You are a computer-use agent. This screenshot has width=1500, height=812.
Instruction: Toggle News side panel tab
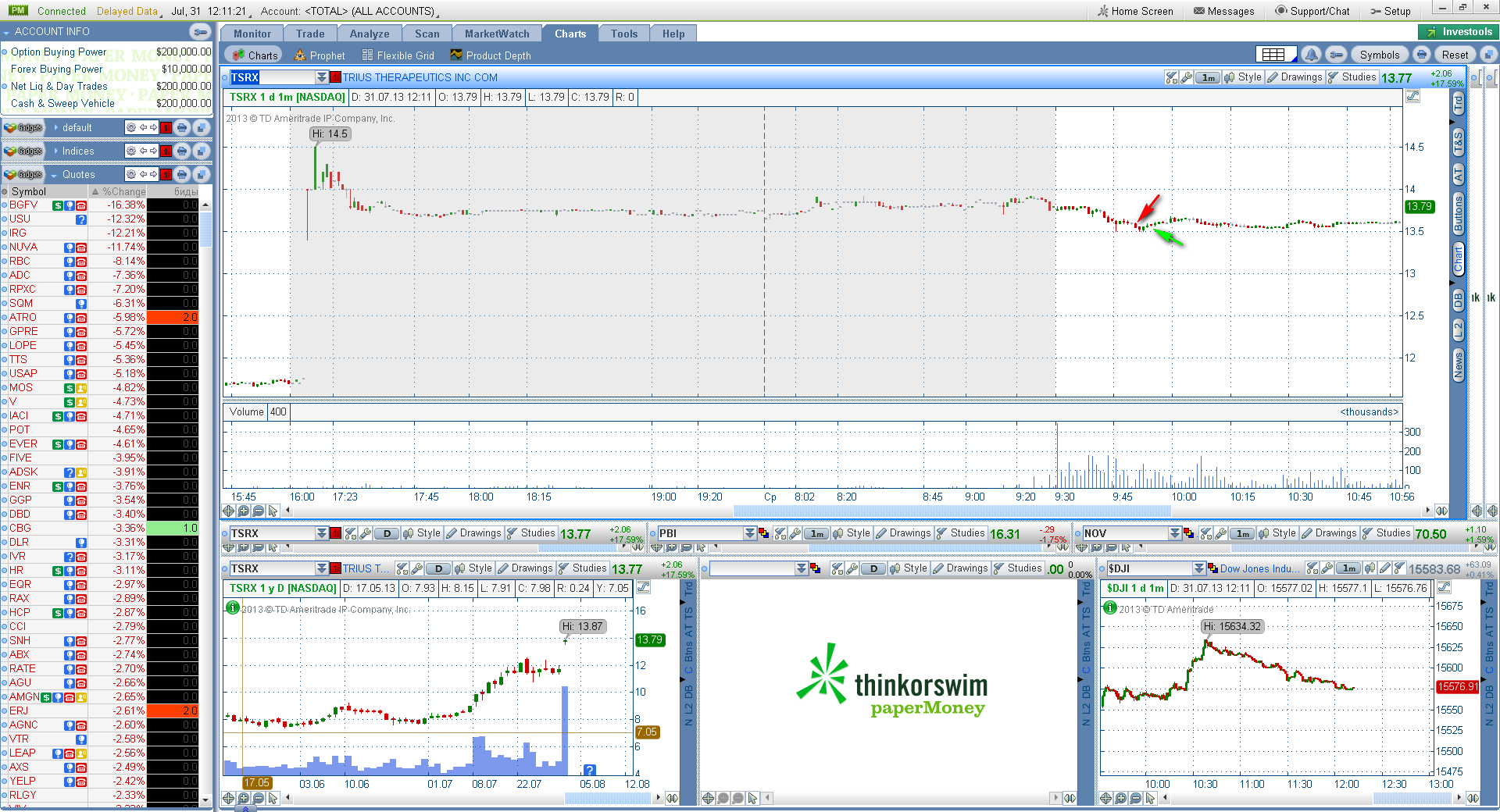[x=1458, y=365]
